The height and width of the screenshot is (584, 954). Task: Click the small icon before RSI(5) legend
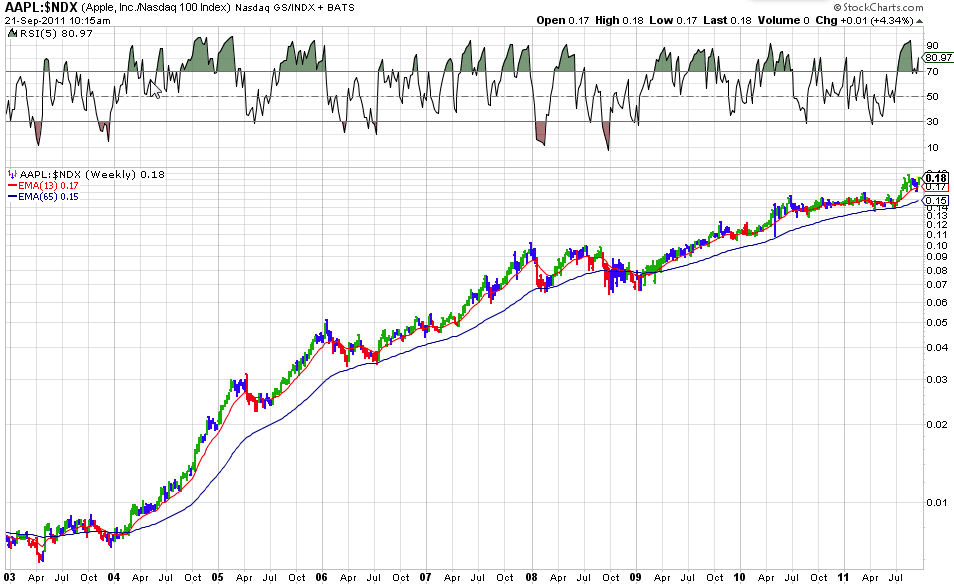pyautogui.click(x=12, y=33)
